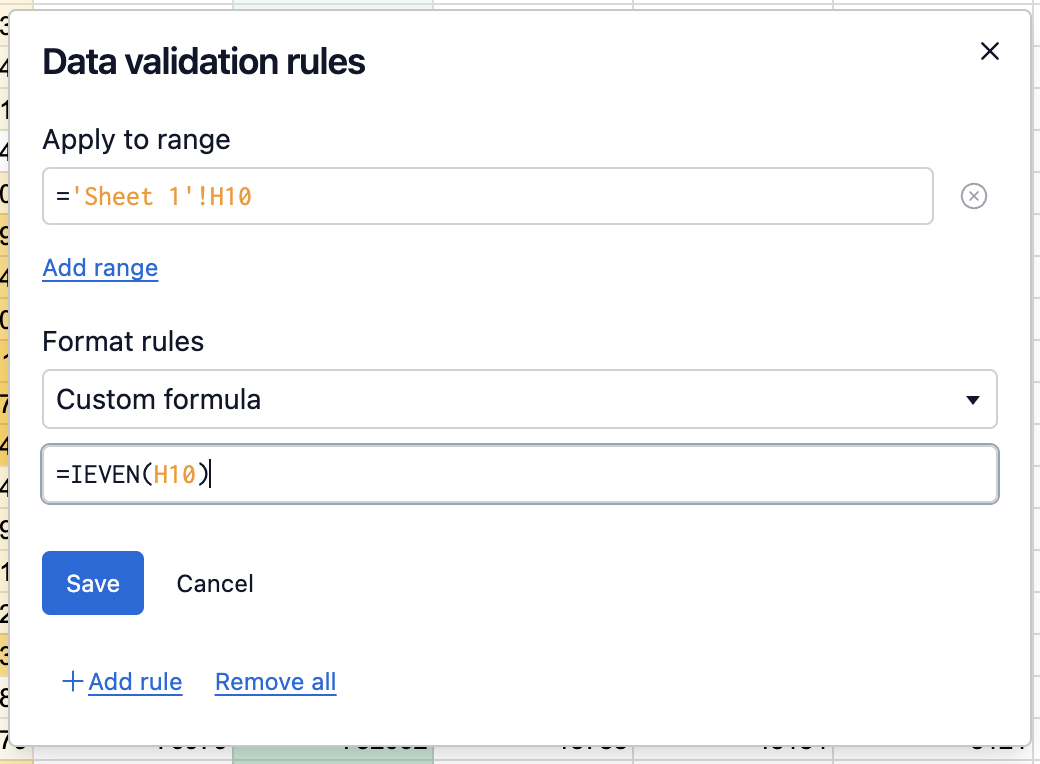Click the H10 reference in the range box

coord(230,196)
